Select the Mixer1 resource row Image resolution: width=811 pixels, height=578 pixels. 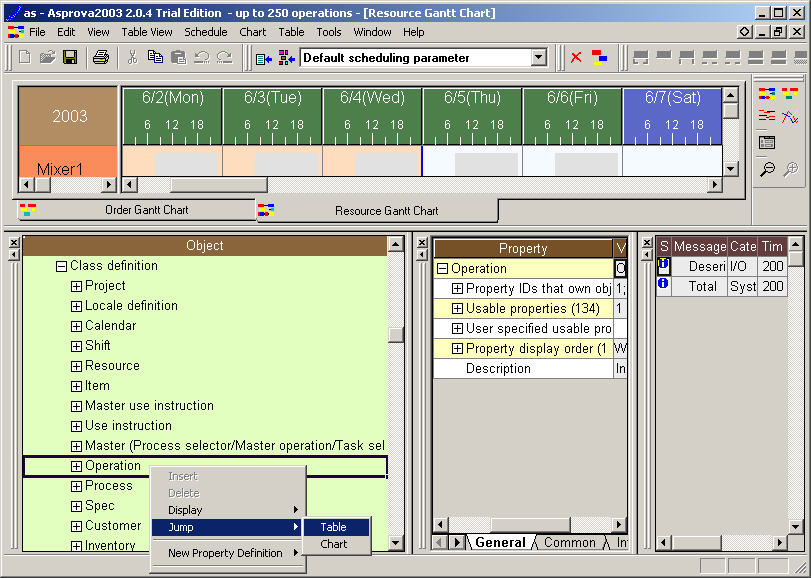tap(68, 162)
